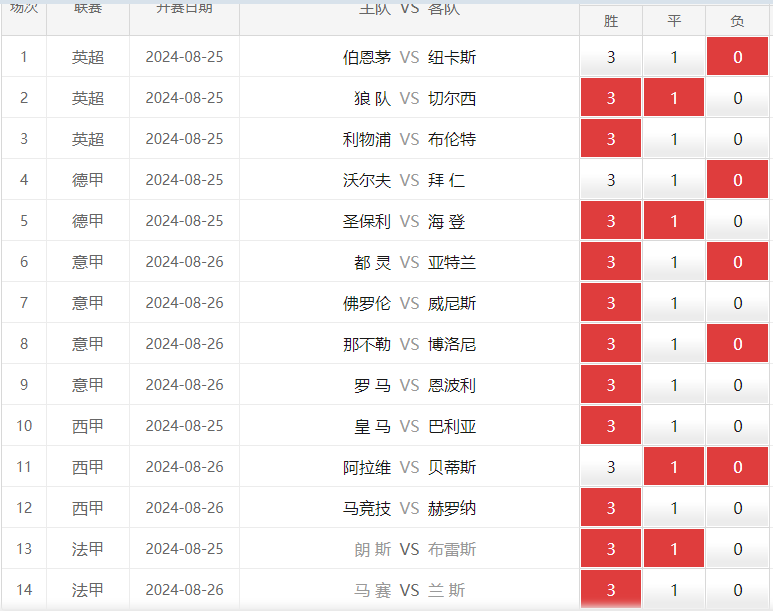Click away team name 拜仁

[446, 180]
